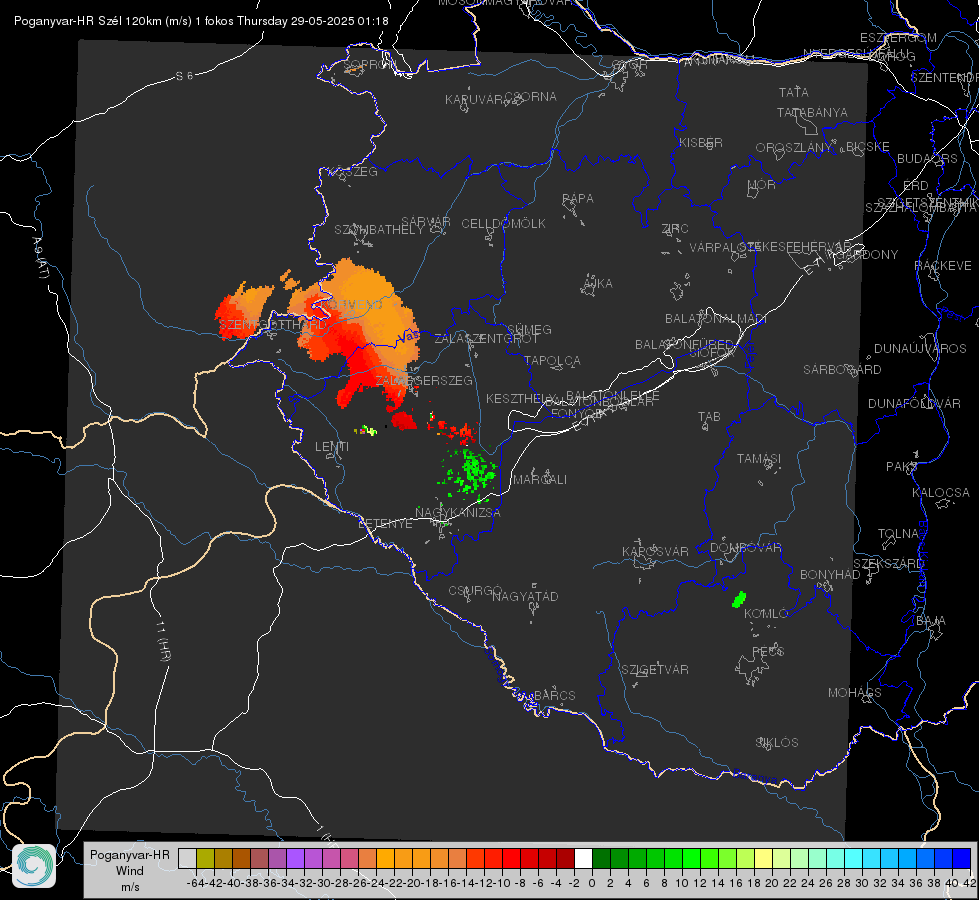Click the PÉCS city label
979x900 pixels.
(x=767, y=651)
